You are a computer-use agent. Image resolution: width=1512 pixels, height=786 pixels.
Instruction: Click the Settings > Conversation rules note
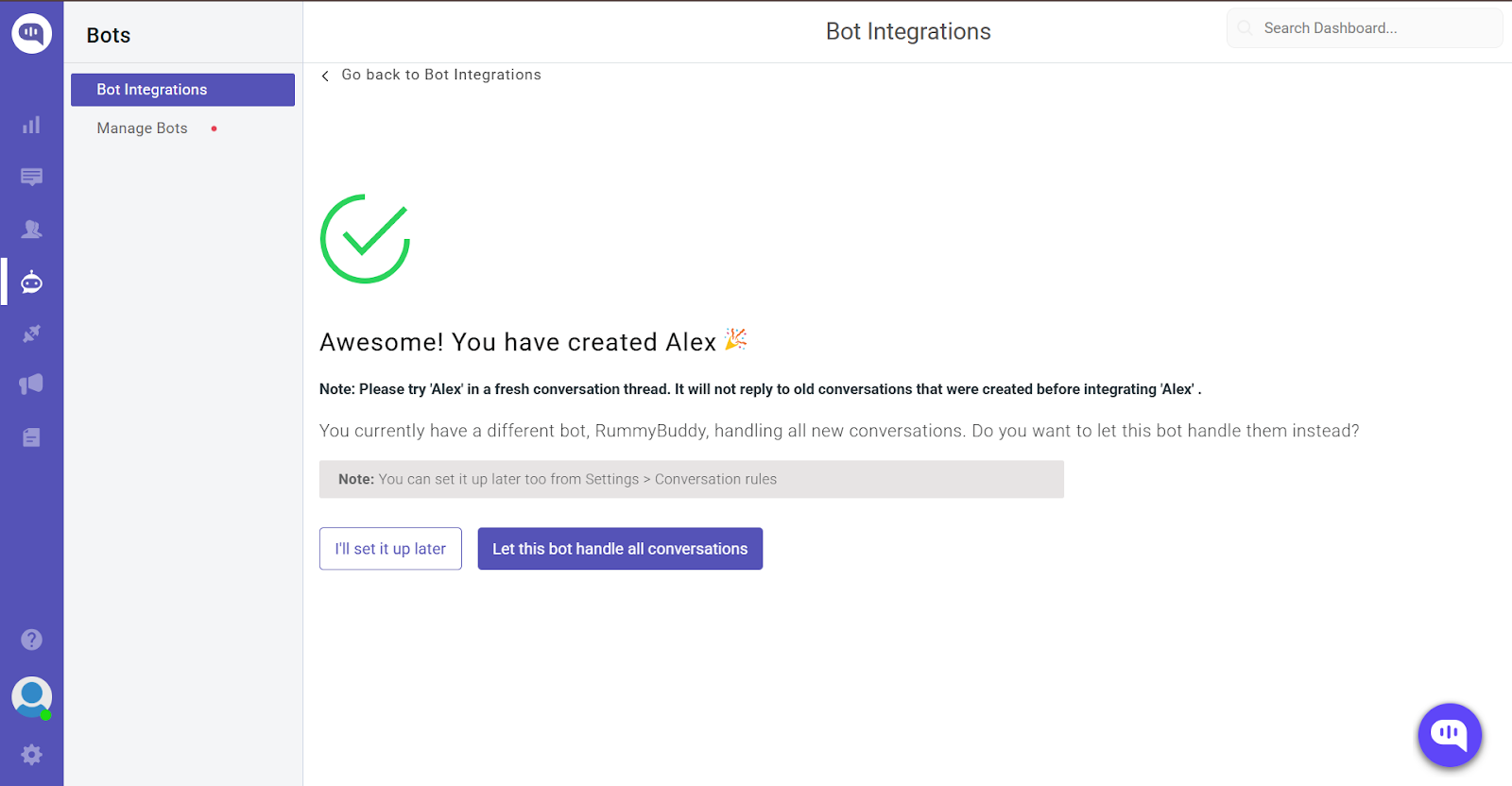coord(692,479)
